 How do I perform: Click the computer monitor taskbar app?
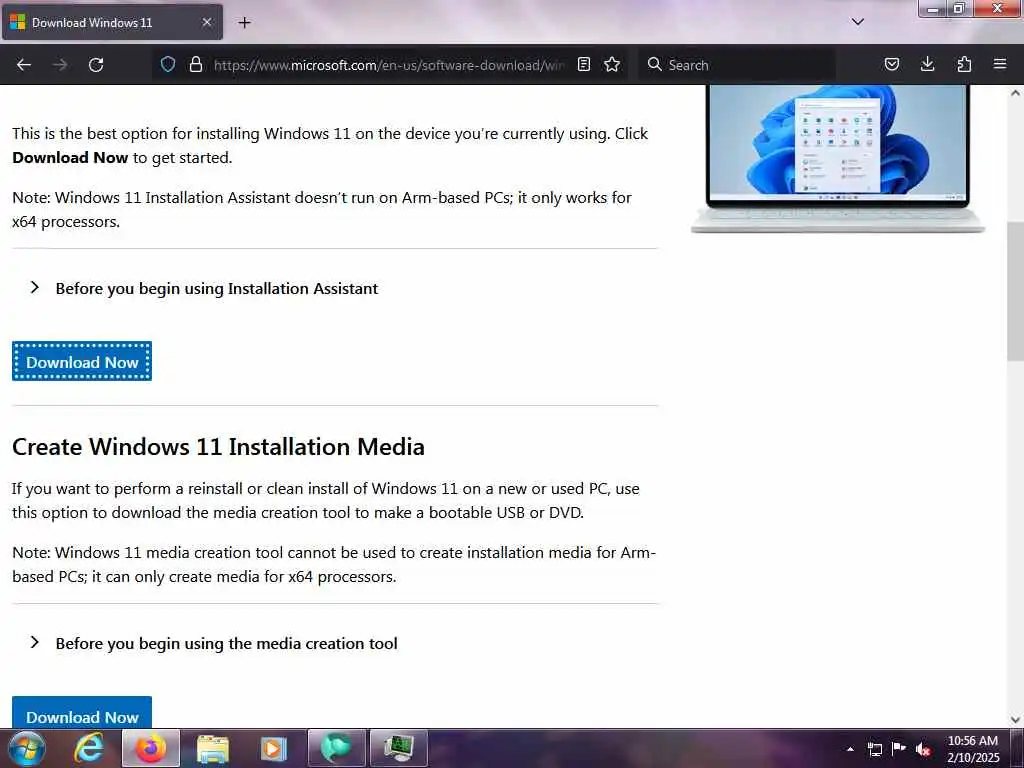pyautogui.click(x=399, y=749)
